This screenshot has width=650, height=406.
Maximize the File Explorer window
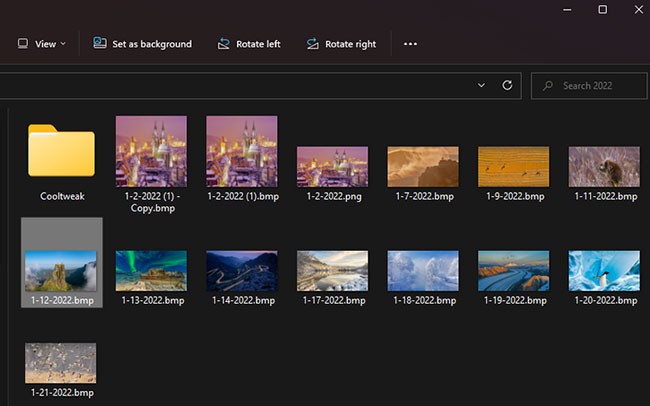tap(602, 9)
